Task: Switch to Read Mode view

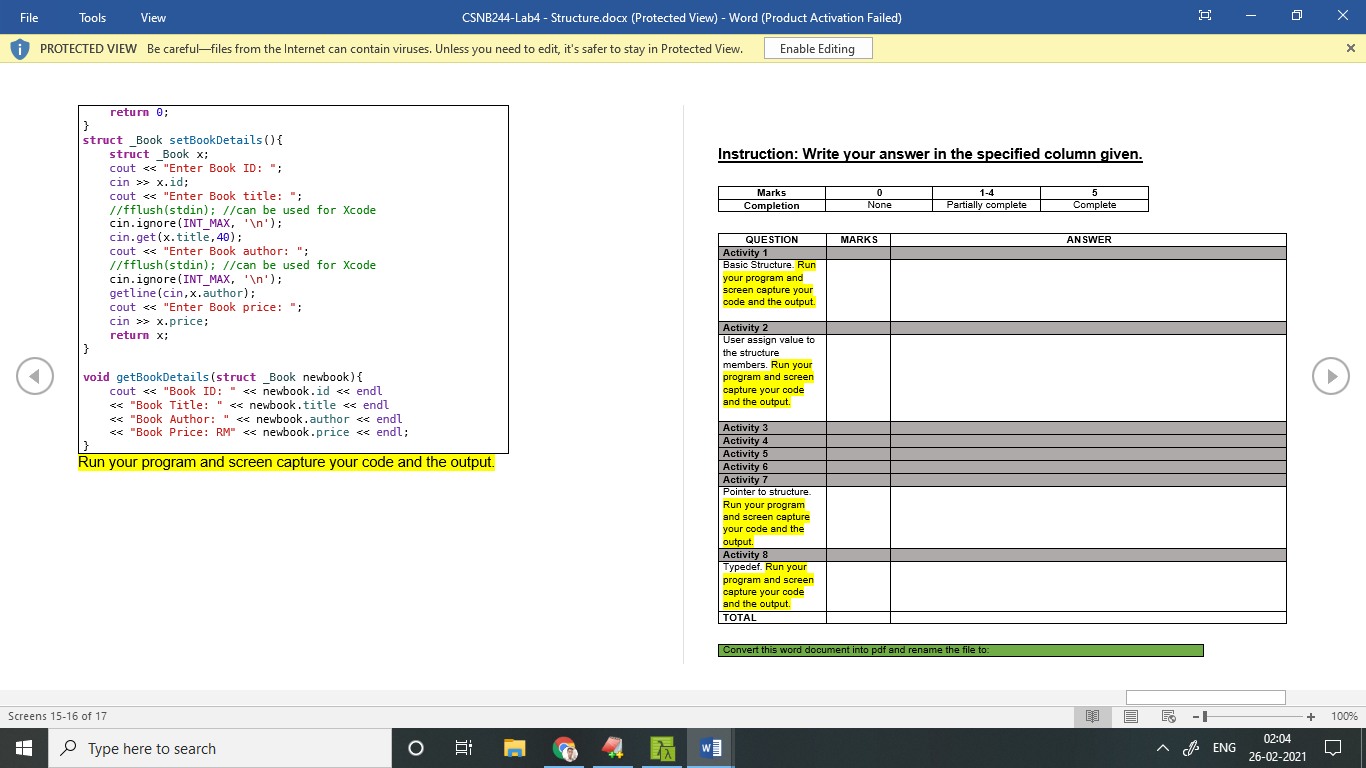Action: (x=1092, y=716)
